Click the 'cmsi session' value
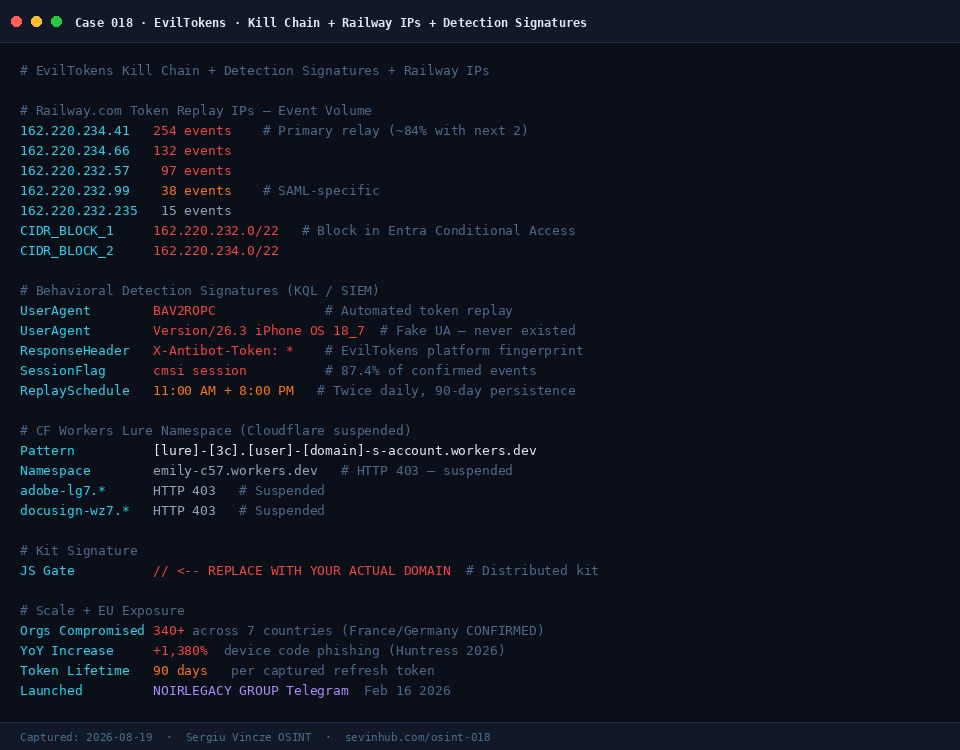Image resolution: width=960 pixels, height=750 pixels. [x=200, y=370]
